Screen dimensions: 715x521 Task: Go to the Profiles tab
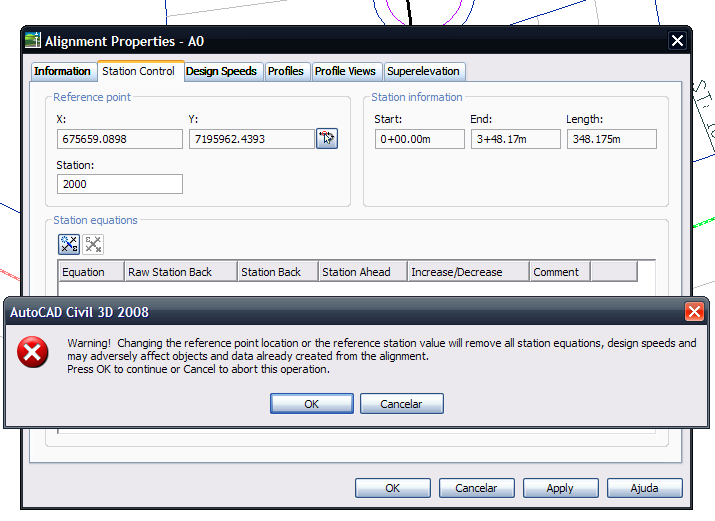(x=286, y=72)
